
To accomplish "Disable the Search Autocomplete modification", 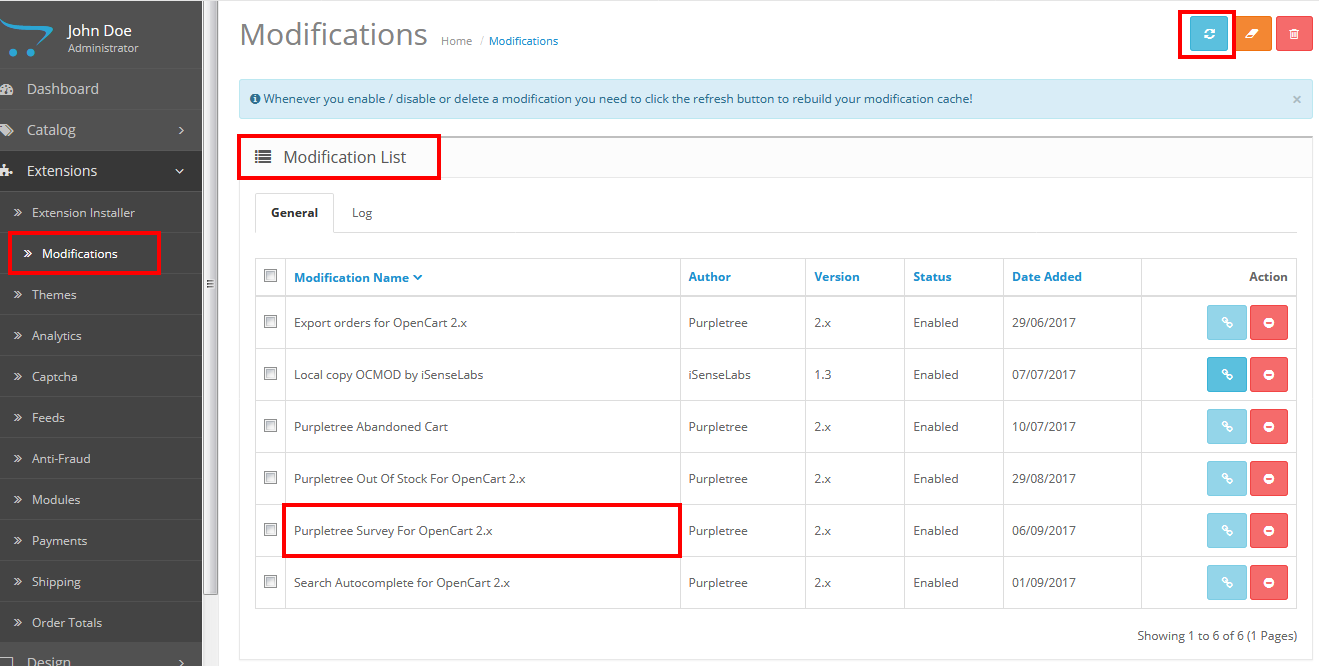I will click(x=1269, y=583).
